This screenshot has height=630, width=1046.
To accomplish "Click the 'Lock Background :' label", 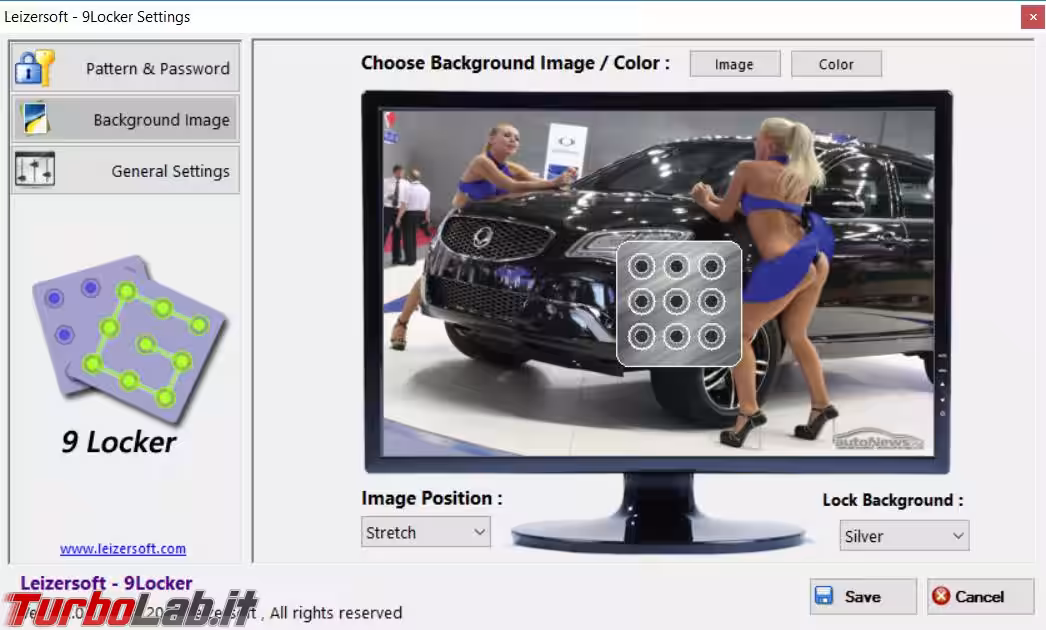I will (893, 500).
